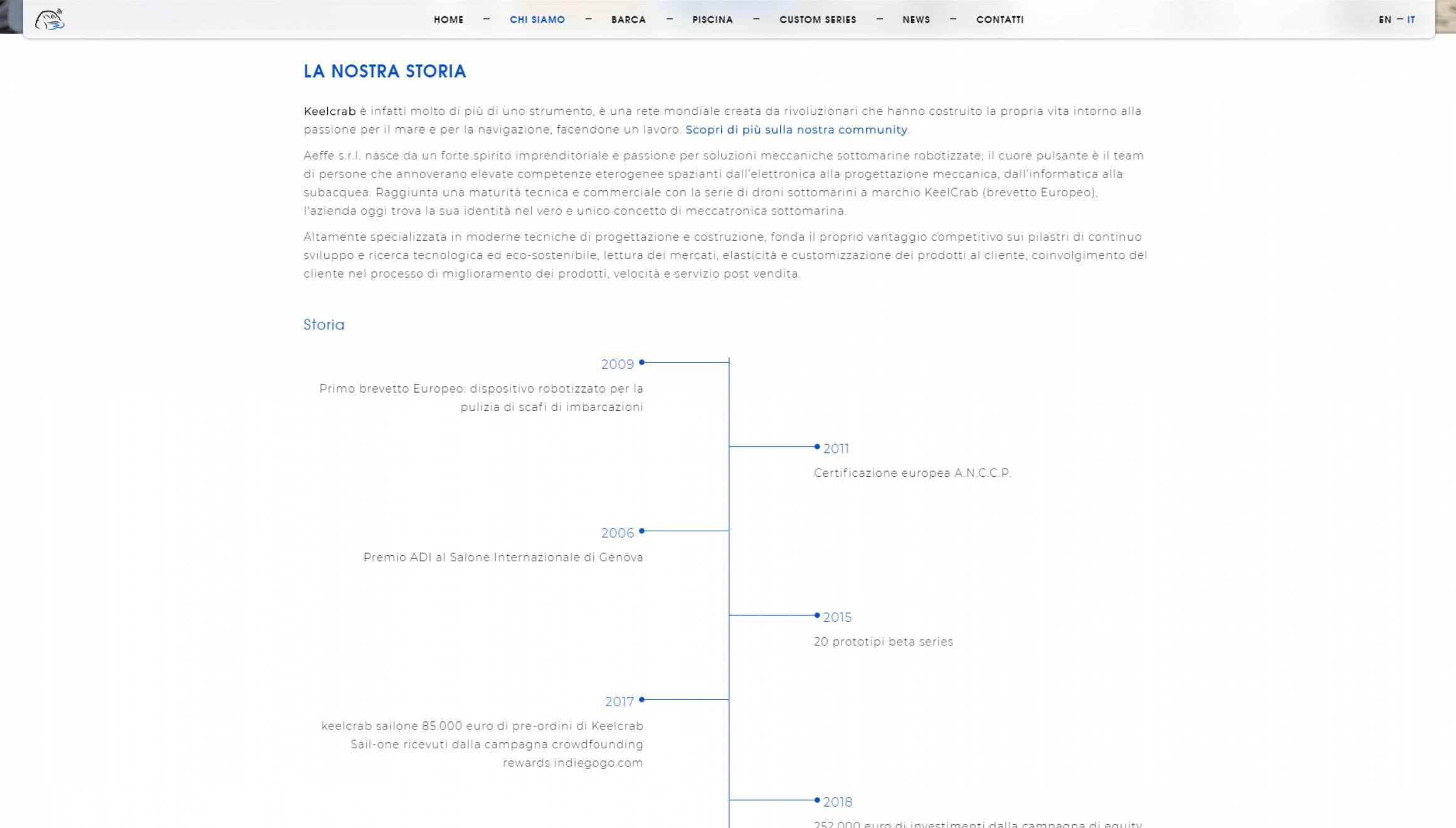The image size is (1456, 828).
Task: Click the Keelcrab crab logo icon
Action: coord(50,19)
